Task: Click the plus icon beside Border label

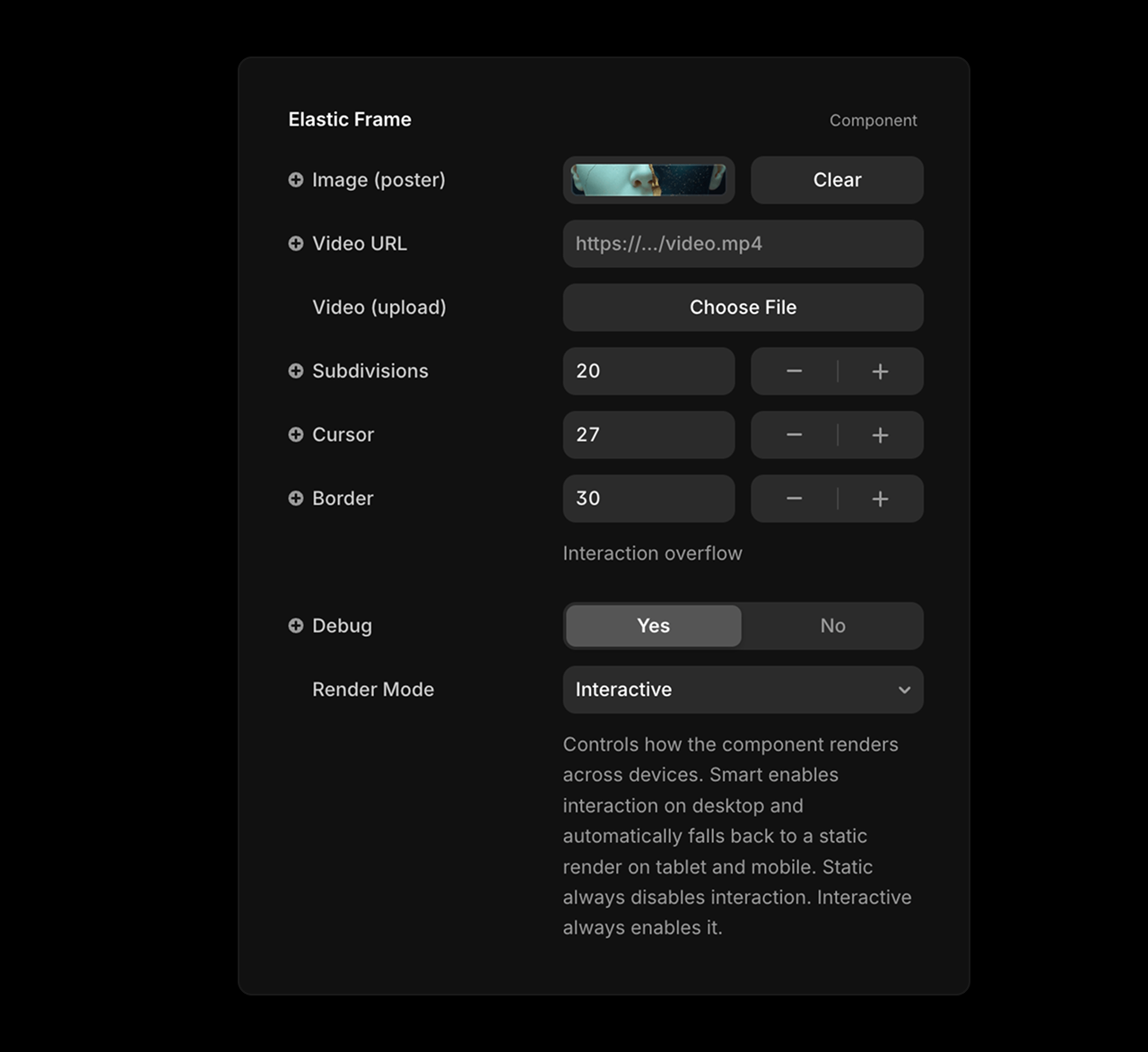Action: (x=296, y=499)
